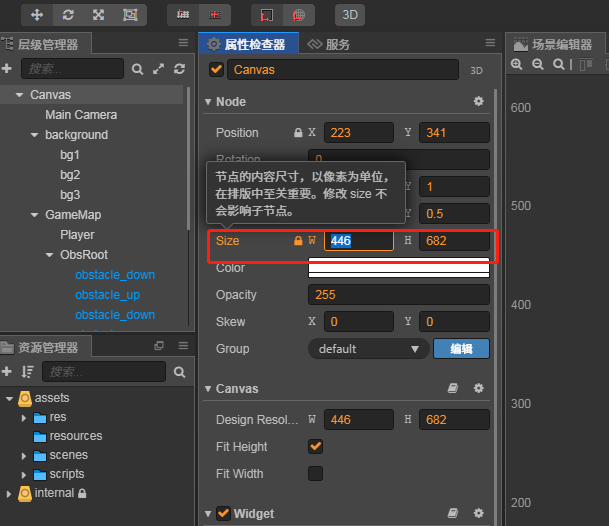Collapse the GameMap node
This screenshot has width=609, height=526.
coord(34,215)
